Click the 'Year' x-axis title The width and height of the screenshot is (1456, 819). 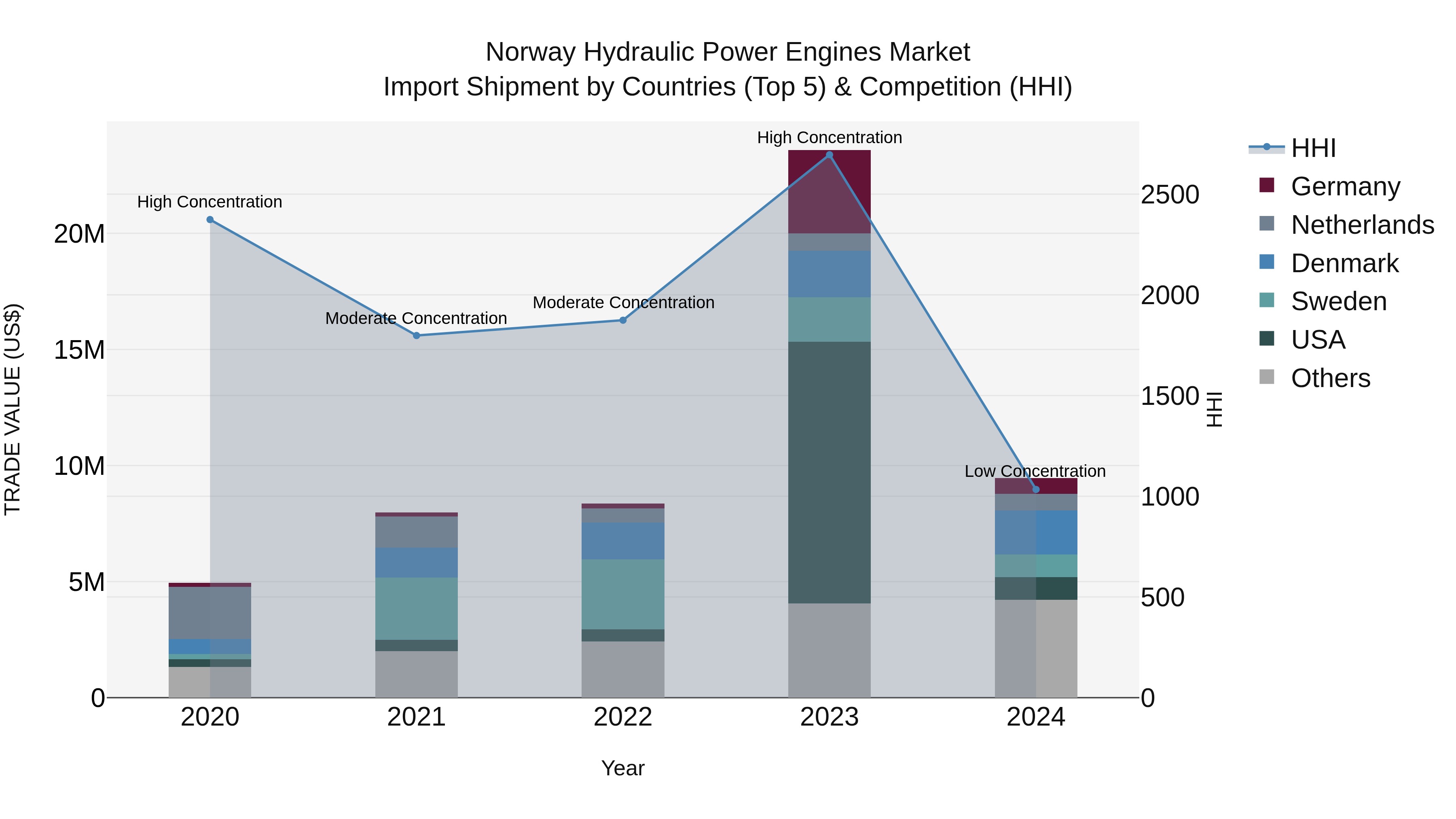(623, 768)
